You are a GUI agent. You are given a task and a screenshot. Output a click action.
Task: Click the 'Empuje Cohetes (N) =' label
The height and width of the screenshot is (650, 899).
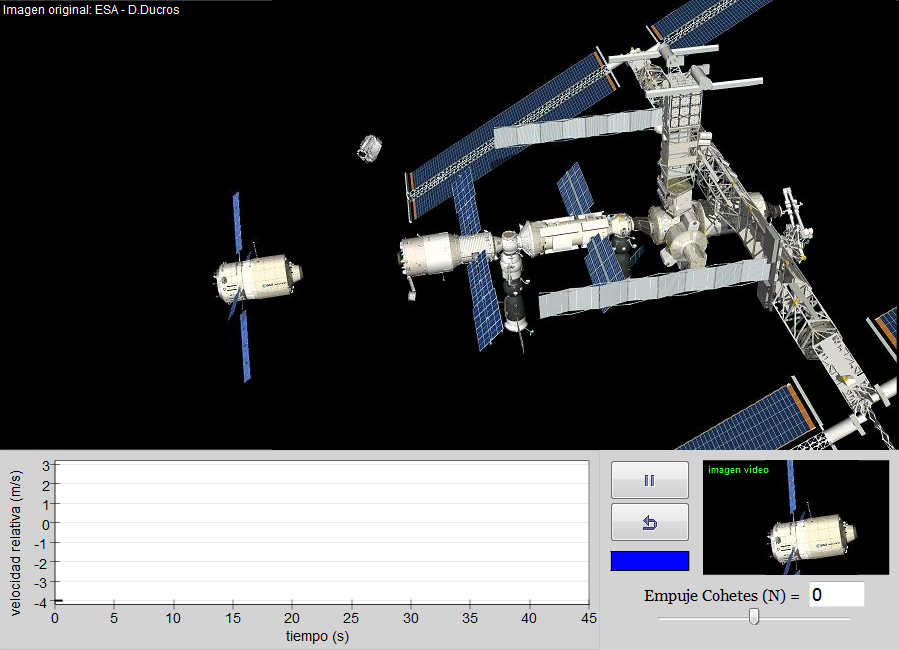point(722,596)
